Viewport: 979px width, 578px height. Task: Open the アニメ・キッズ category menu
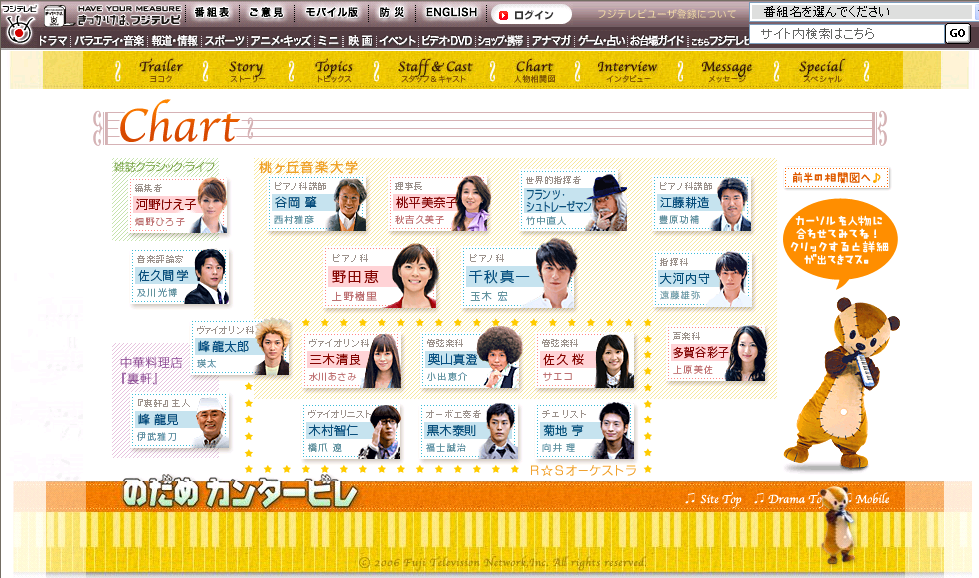tap(280, 41)
